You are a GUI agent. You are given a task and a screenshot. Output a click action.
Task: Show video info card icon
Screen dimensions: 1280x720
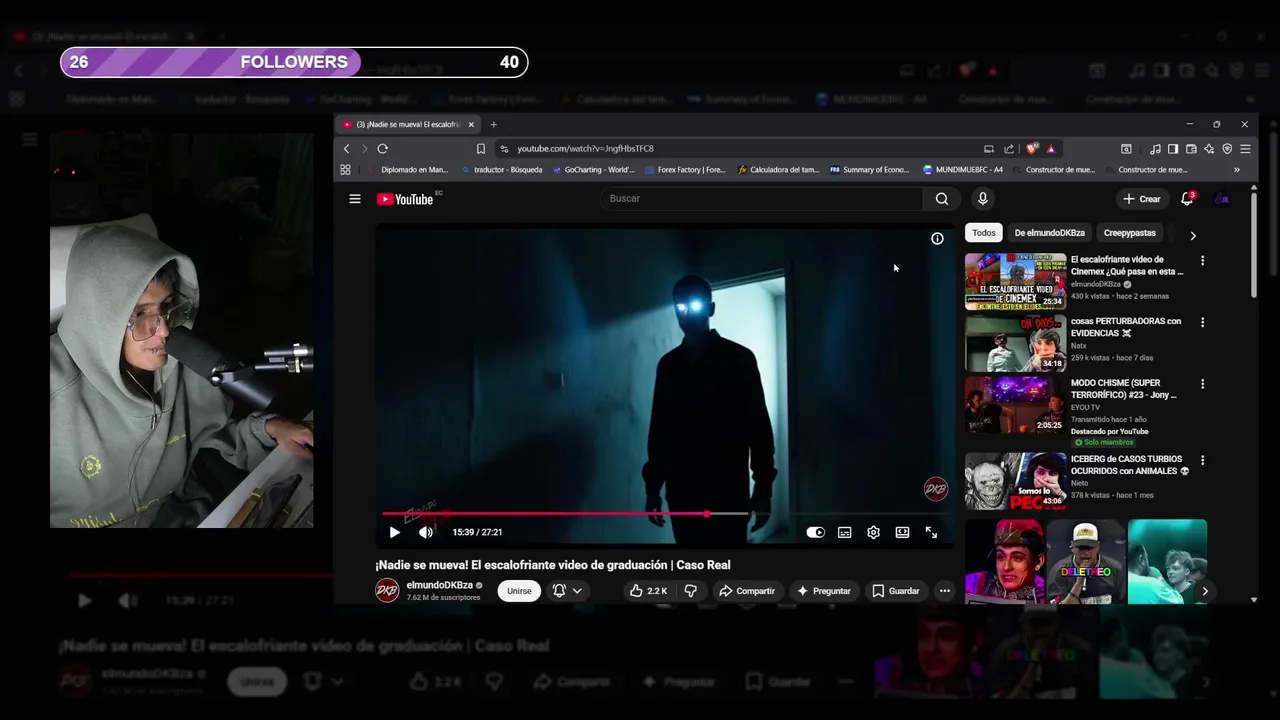pyautogui.click(x=937, y=238)
